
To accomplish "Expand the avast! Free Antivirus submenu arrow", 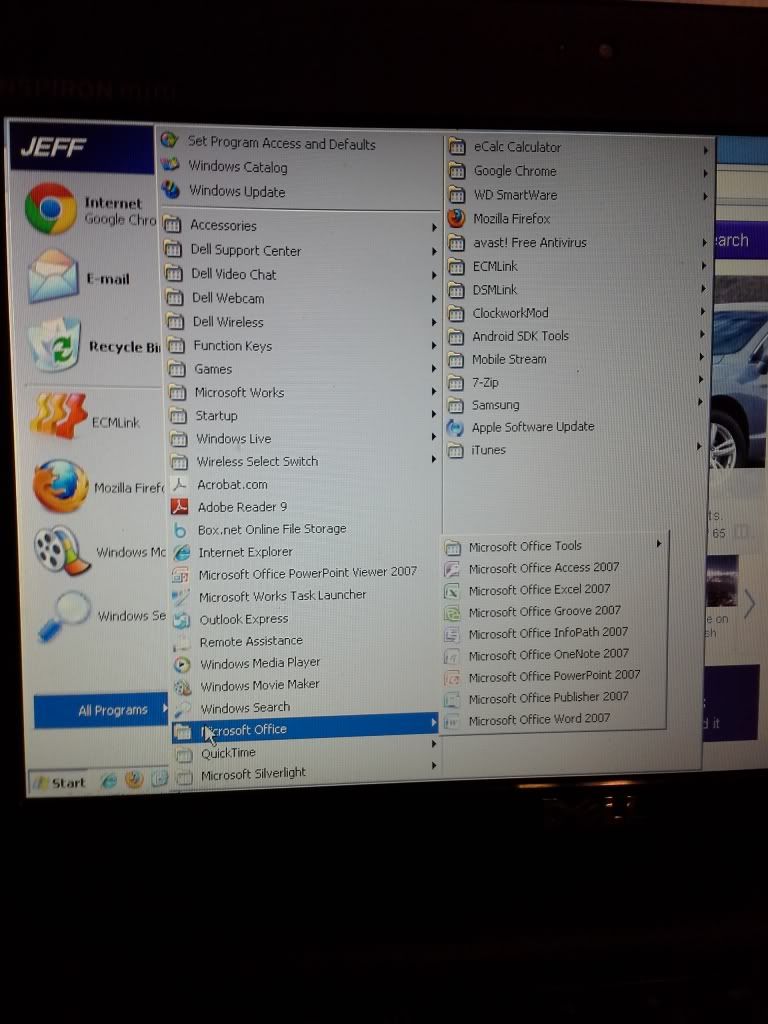I will click(x=705, y=242).
